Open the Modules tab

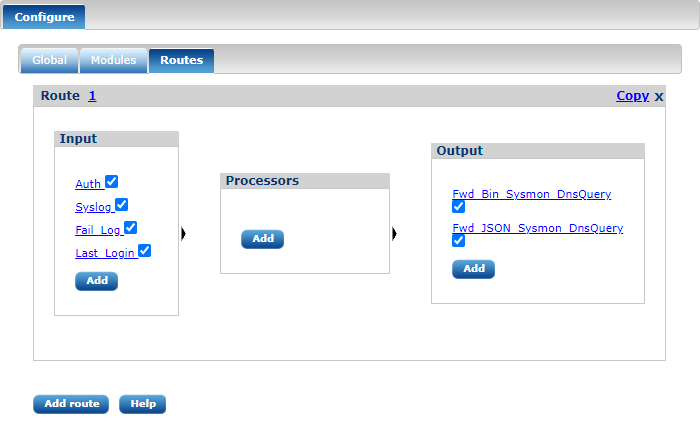[x=113, y=60]
